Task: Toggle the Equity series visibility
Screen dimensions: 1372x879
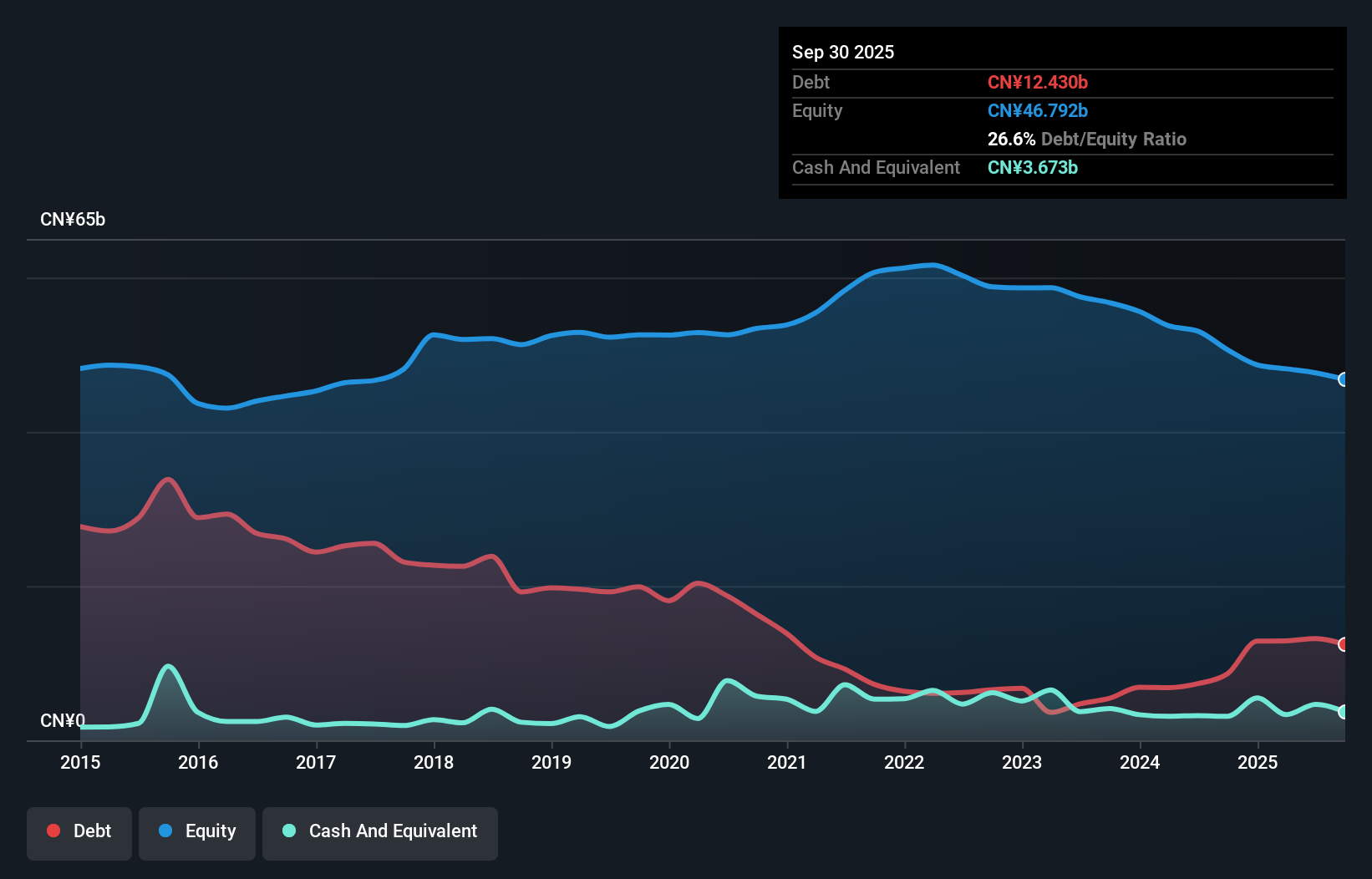Action: click(196, 831)
